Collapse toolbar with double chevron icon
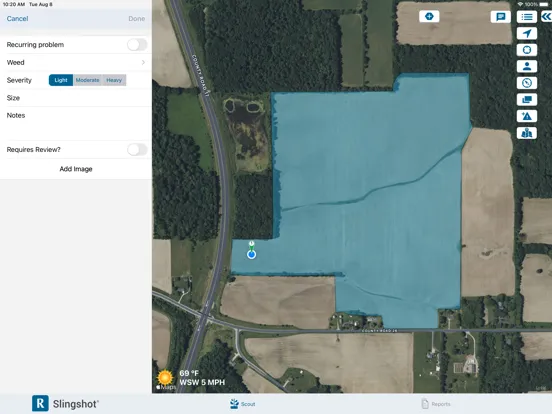 click(546, 17)
